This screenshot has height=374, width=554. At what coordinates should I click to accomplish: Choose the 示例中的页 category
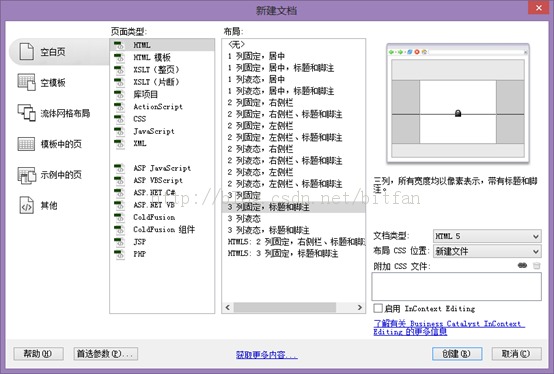click(x=49, y=174)
